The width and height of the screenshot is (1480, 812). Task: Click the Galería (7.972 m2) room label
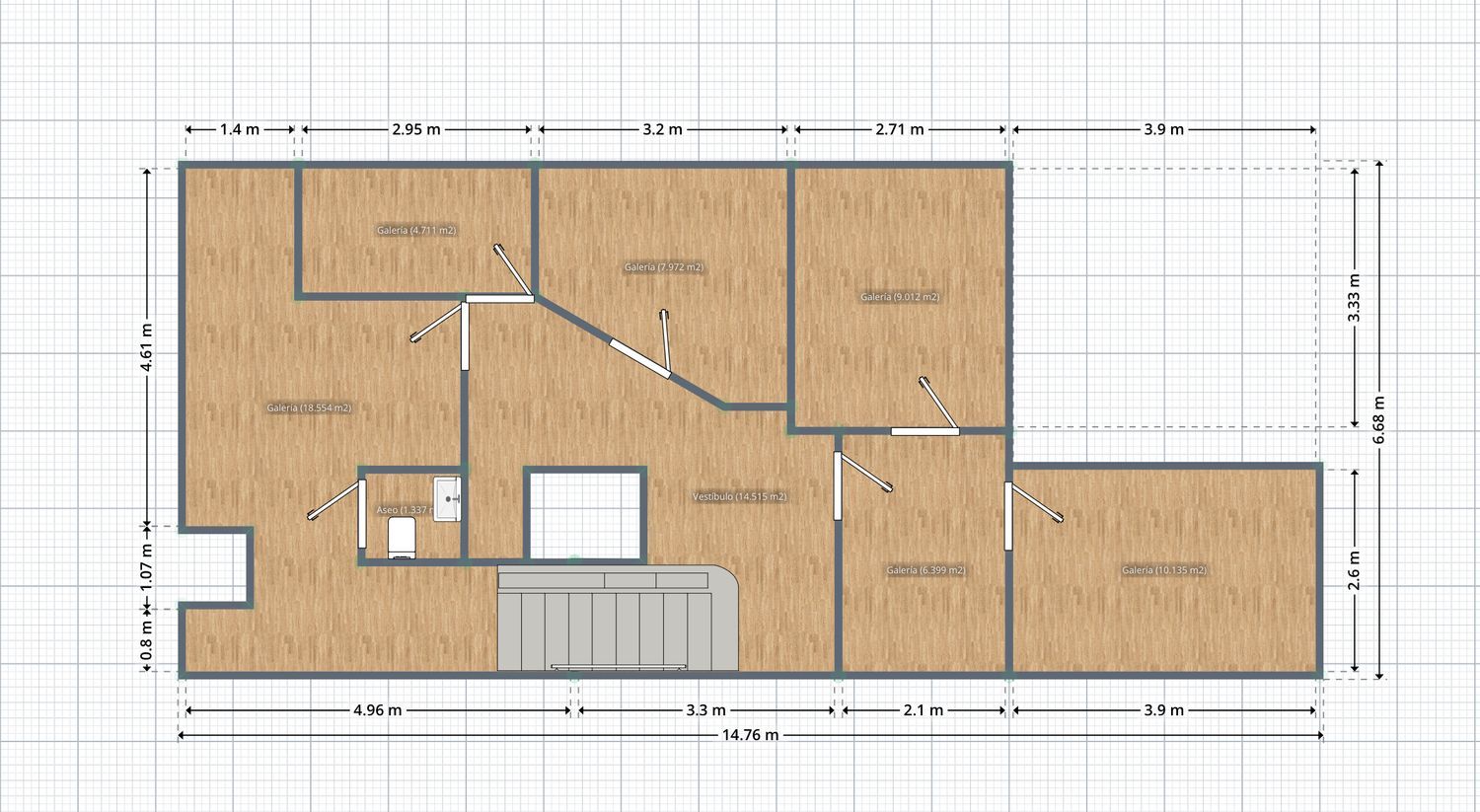click(664, 267)
